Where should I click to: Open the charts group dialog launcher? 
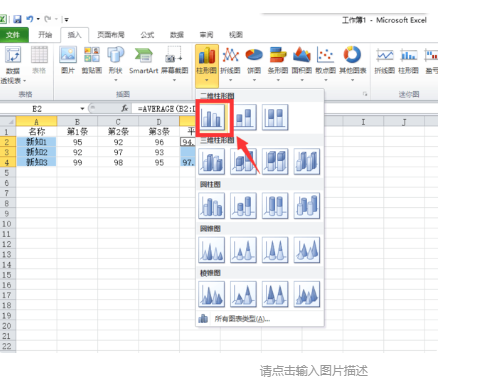365,94
